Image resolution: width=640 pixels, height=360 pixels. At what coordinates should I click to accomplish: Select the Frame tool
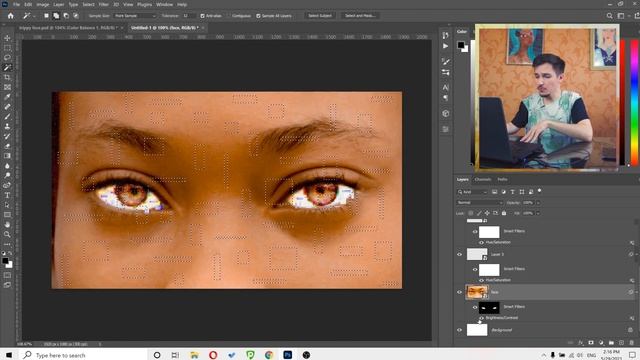(7, 87)
